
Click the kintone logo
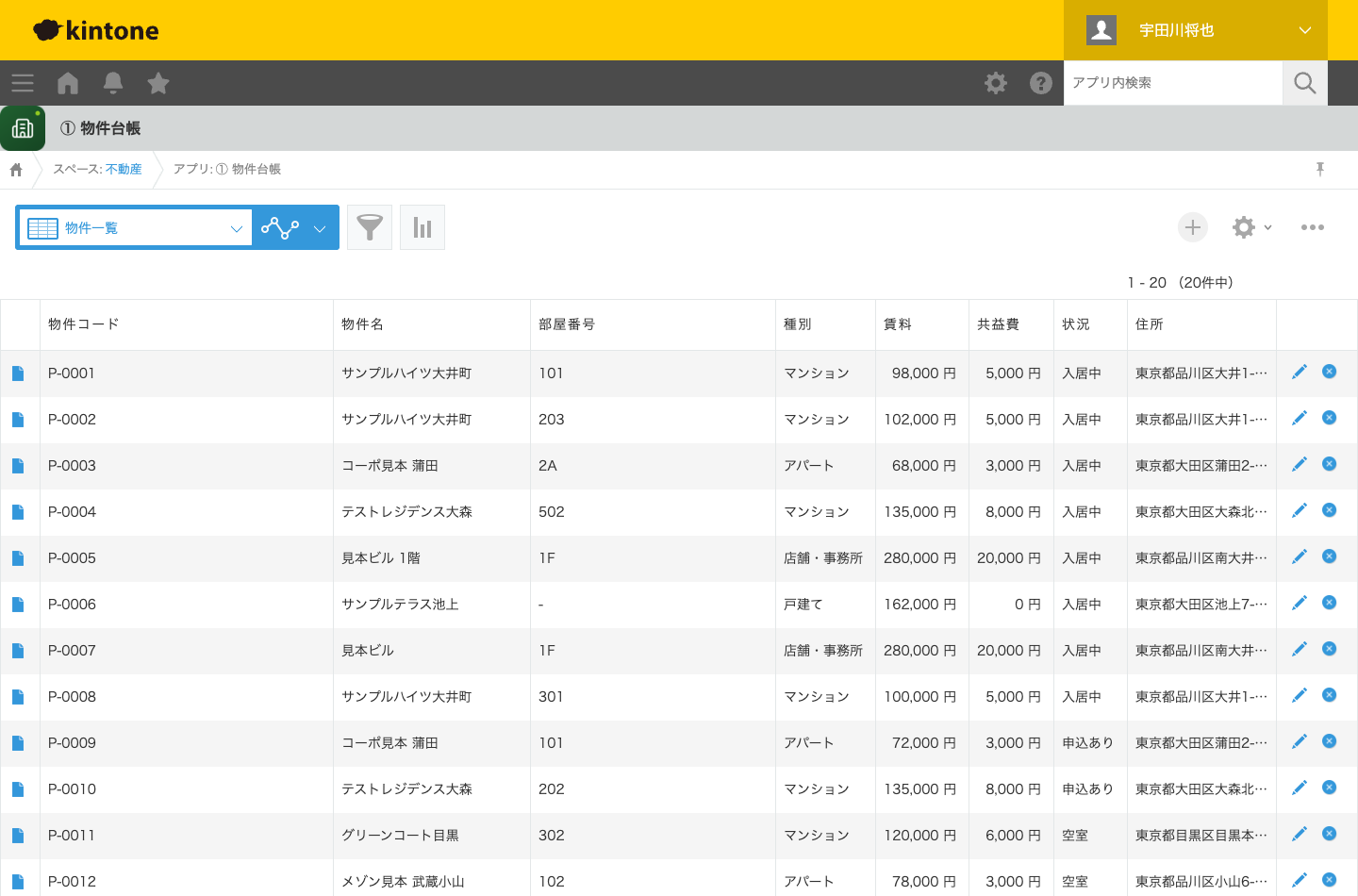pyautogui.click(x=96, y=30)
